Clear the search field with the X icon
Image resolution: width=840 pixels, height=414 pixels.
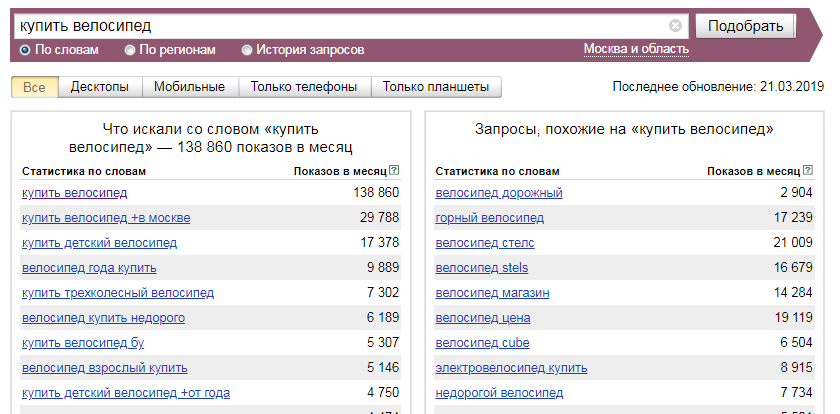point(676,26)
